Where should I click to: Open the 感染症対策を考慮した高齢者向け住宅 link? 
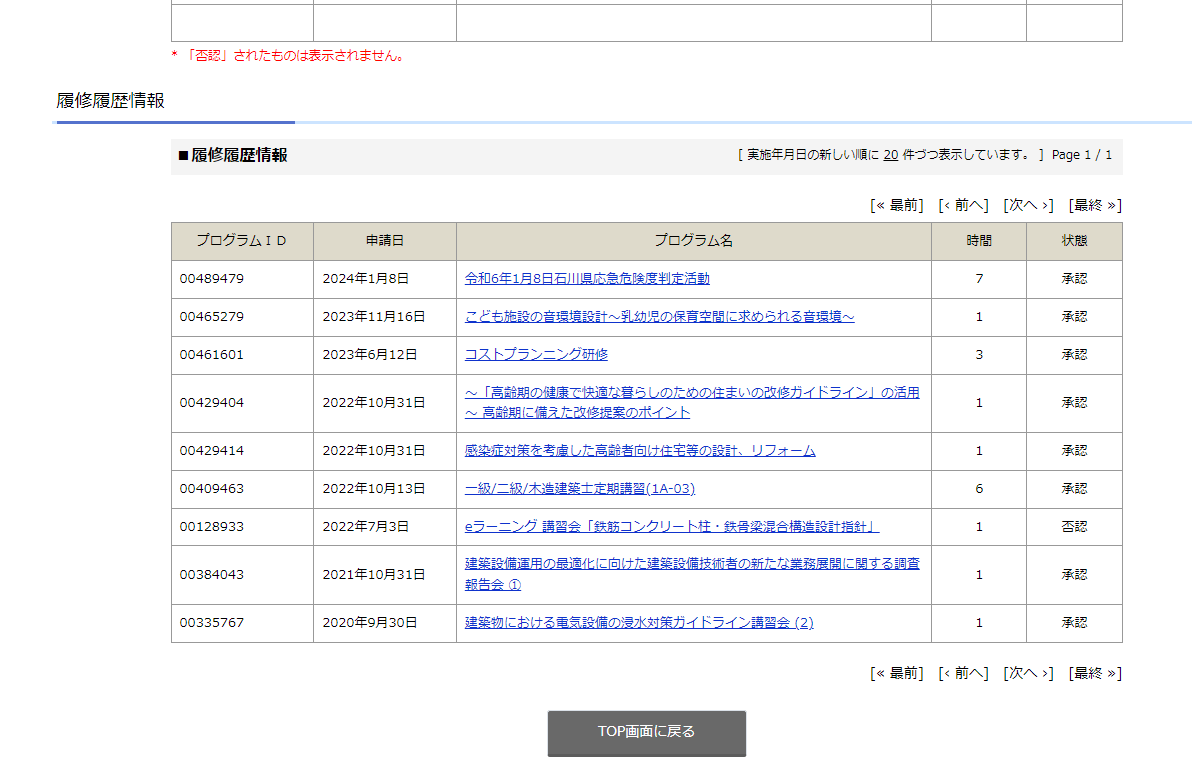[640, 450]
